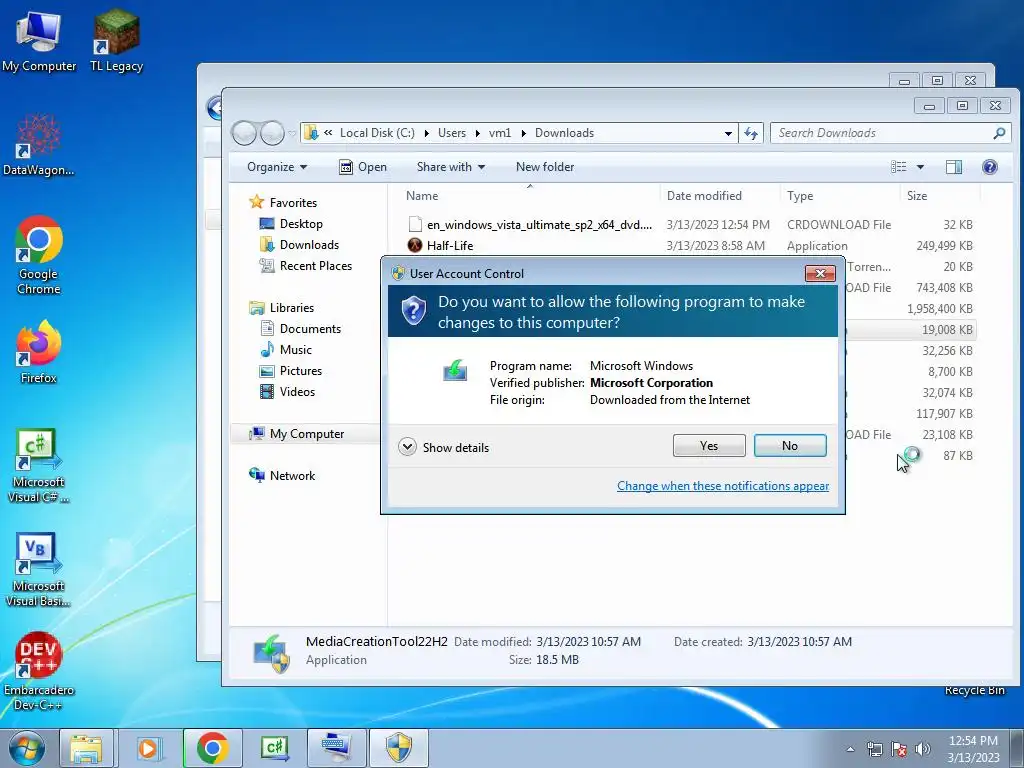
Task: Open address bar history dropdown
Action: tap(728, 133)
